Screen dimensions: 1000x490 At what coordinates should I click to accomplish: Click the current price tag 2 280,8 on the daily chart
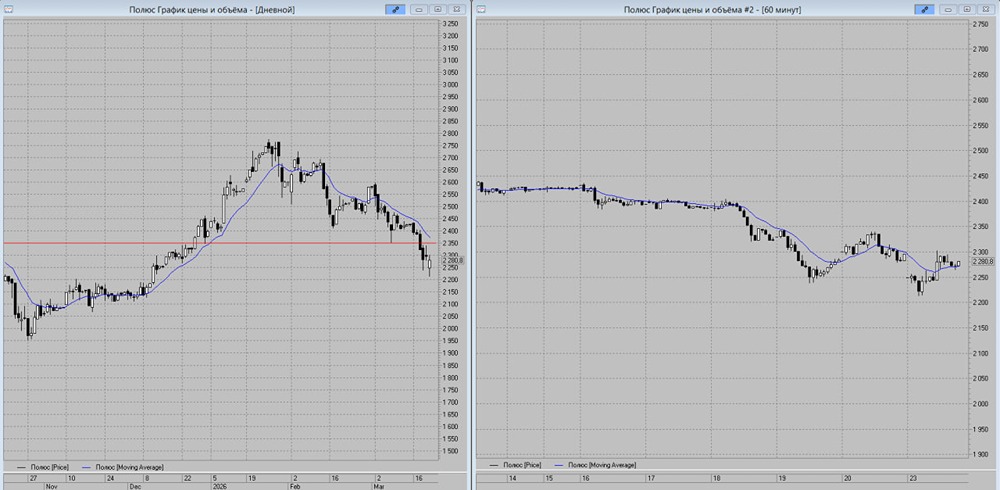(452, 260)
